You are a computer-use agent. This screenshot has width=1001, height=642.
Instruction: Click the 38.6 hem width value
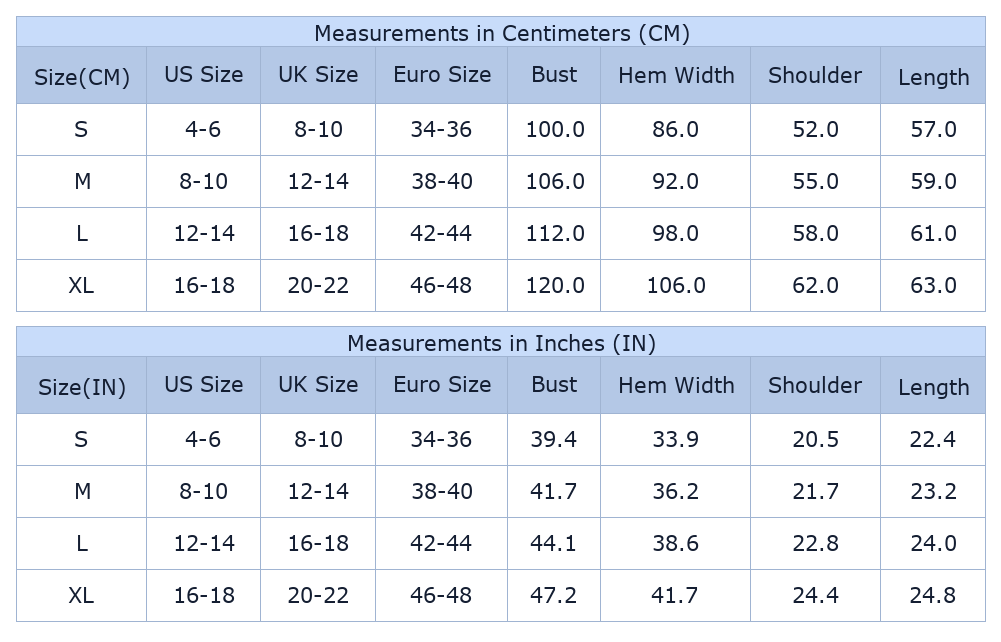(676, 544)
